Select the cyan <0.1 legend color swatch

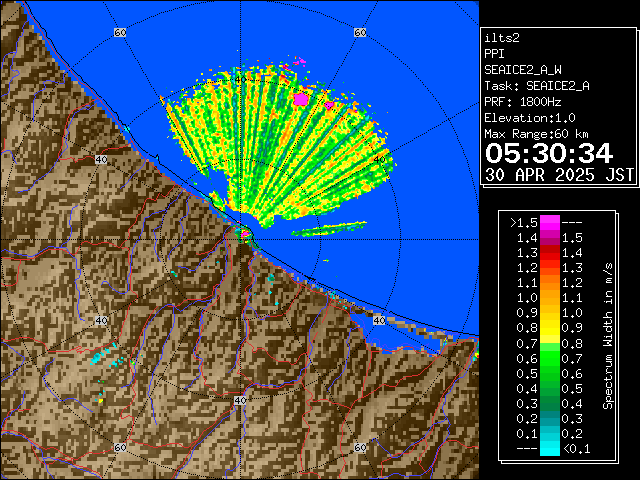[549, 449]
